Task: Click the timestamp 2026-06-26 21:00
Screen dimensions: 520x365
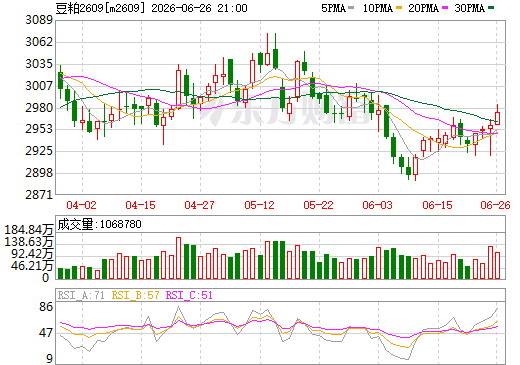Action: (199, 8)
